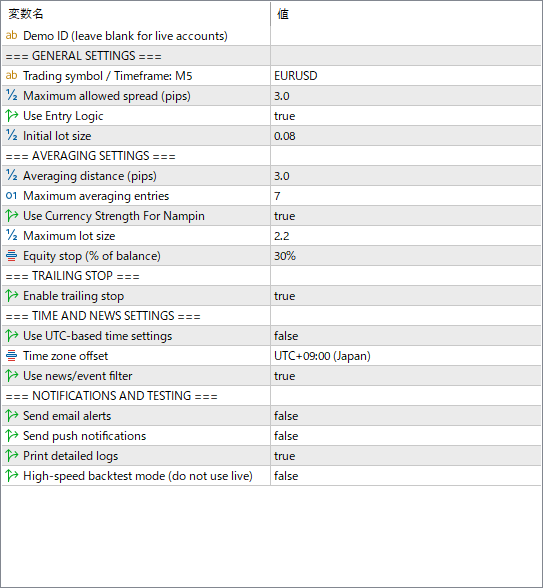The width and height of the screenshot is (543, 588).
Task: Toggle Send email alerts false value
Action: pyautogui.click(x=405, y=416)
